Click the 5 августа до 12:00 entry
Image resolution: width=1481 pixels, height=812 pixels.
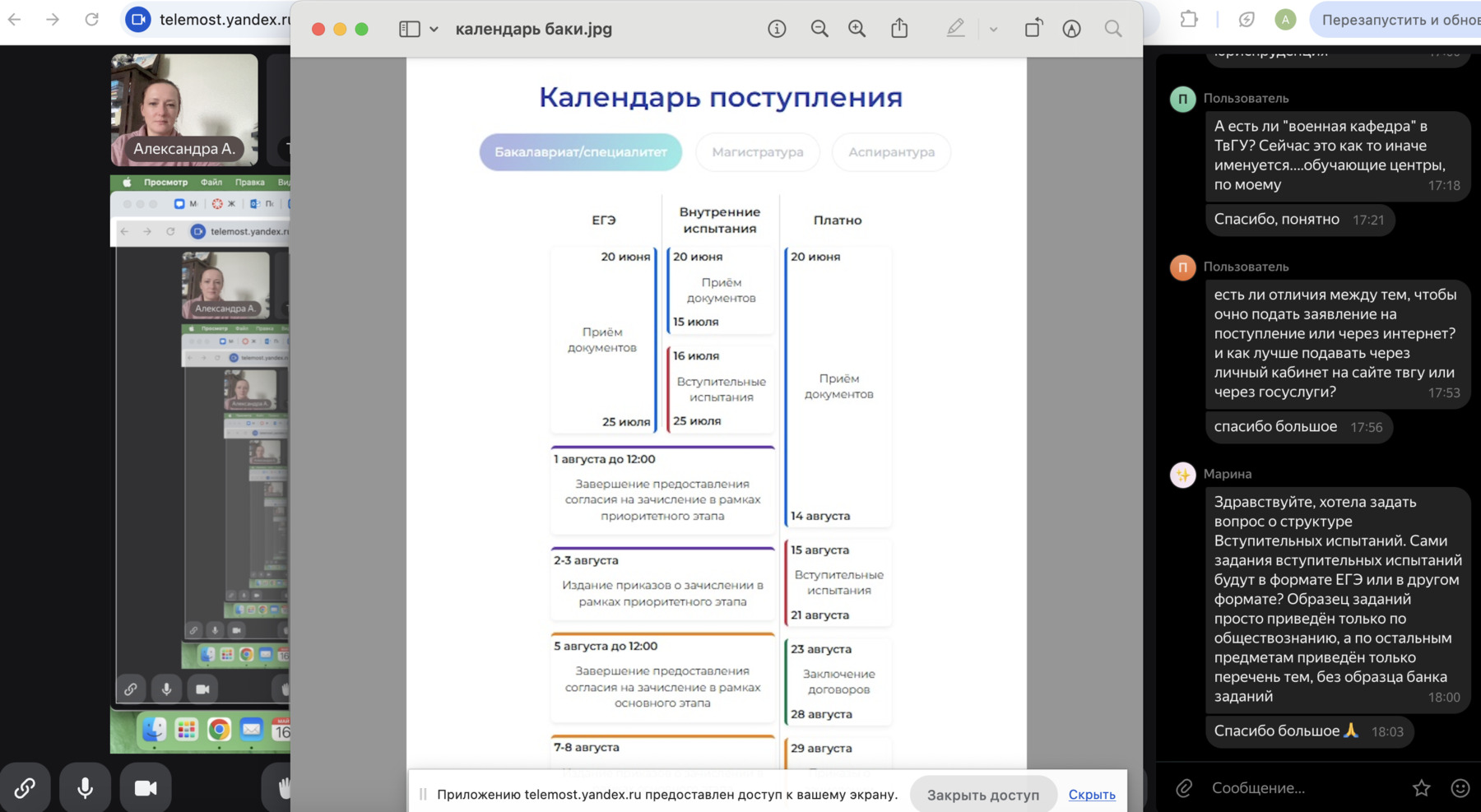(x=662, y=676)
